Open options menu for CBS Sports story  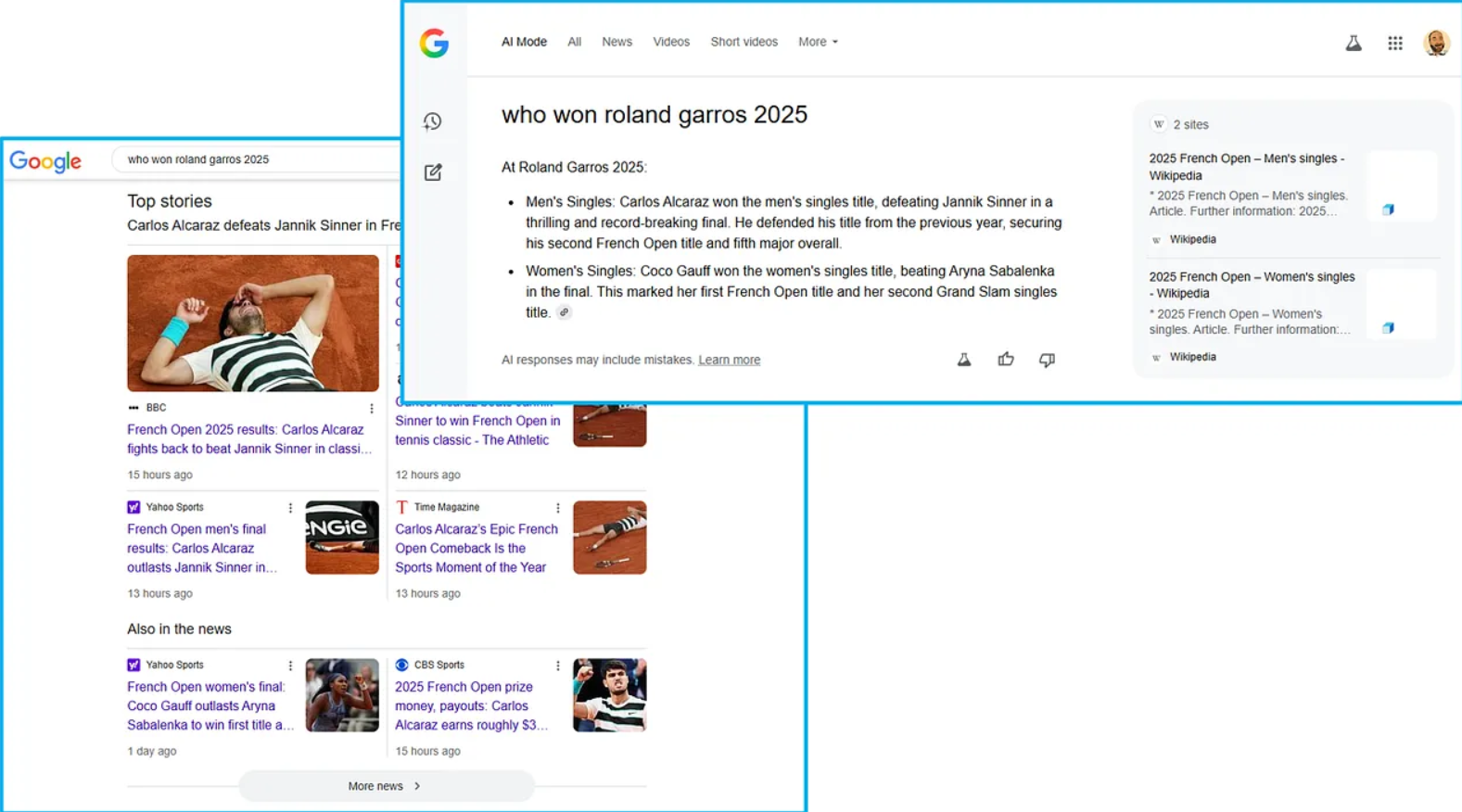[x=558, y=666]
